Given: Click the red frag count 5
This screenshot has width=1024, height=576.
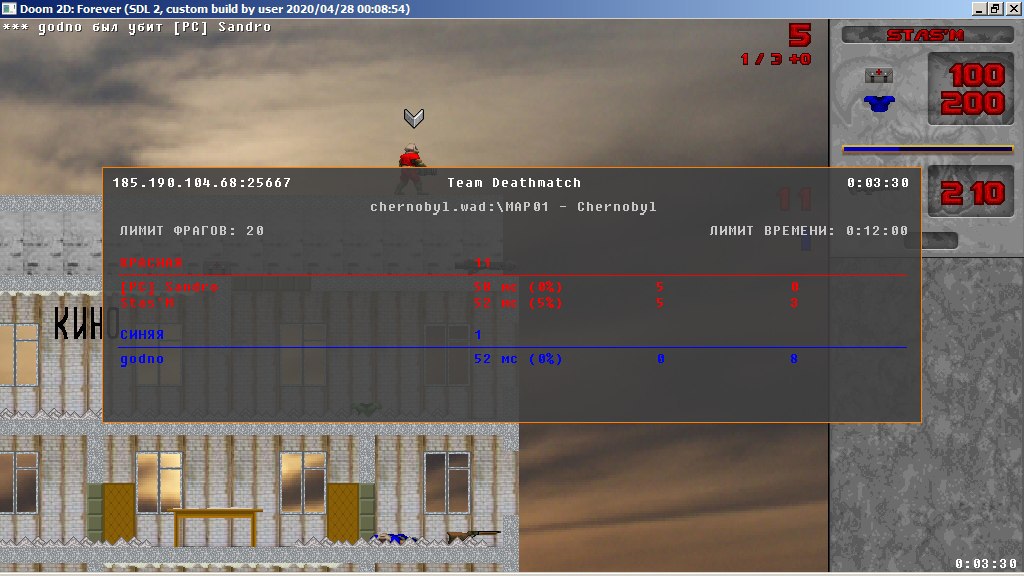Looking at the screenshot, I should tap(799, 35).
